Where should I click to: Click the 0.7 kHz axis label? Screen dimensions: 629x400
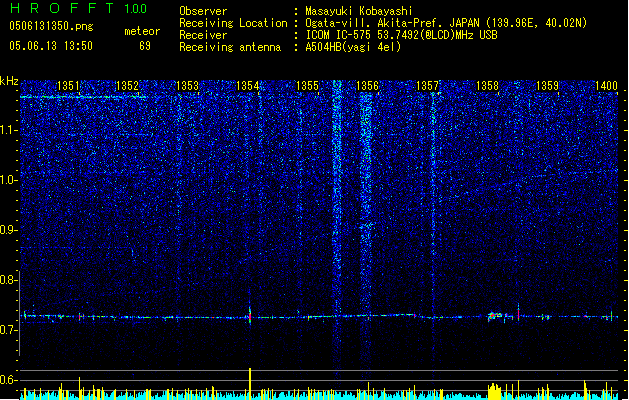(9, 330)
